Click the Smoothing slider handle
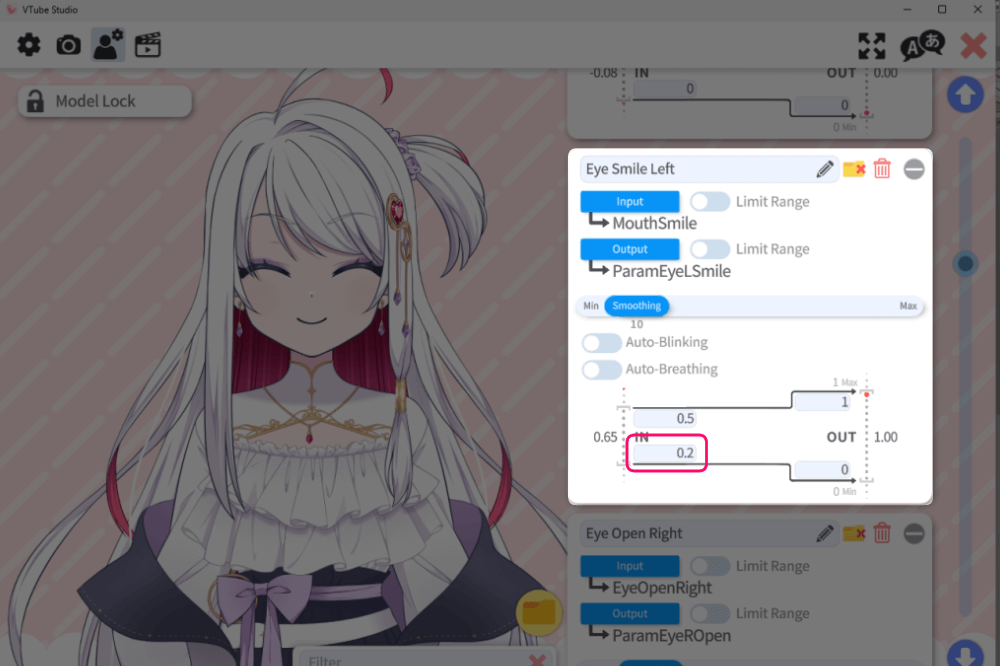Image resolution: width=1000 pixels, height=666 pixels. (x=636, y=306)
